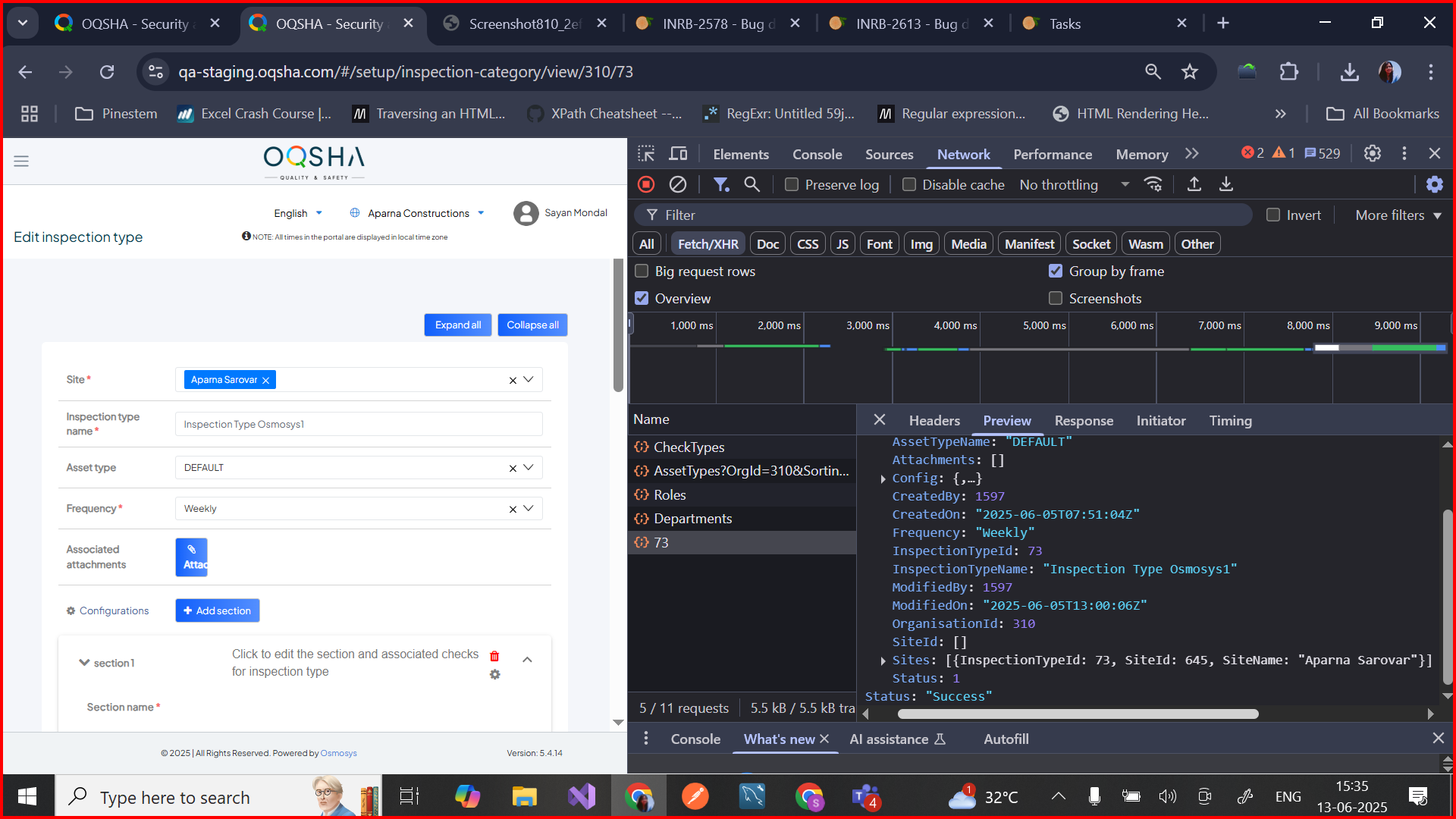1456x819 pixels.
Task: Open the Frequency dropdown arrow
Action: 529,508
